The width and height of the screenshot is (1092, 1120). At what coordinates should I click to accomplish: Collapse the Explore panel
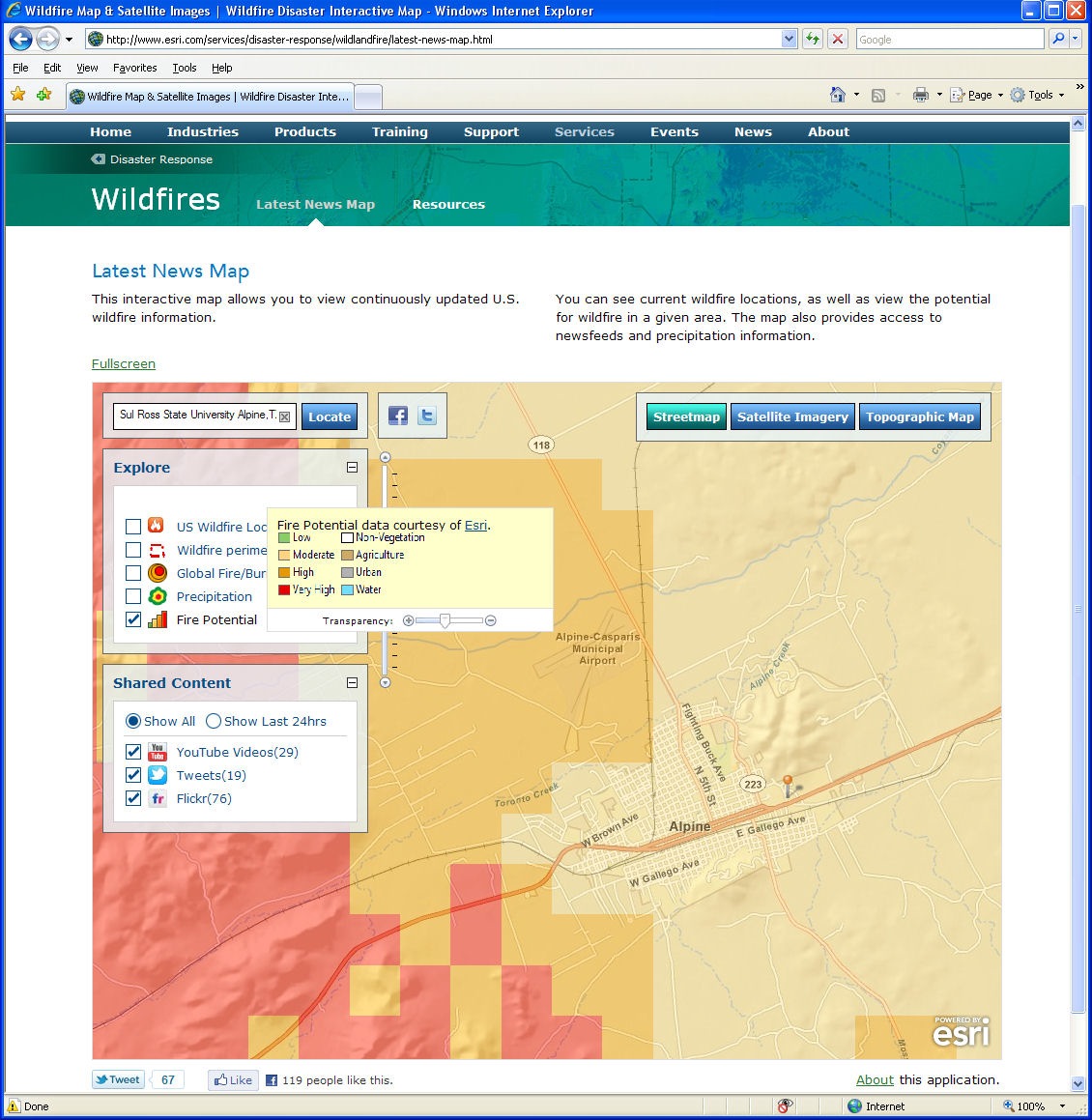[x=352, y=467]
